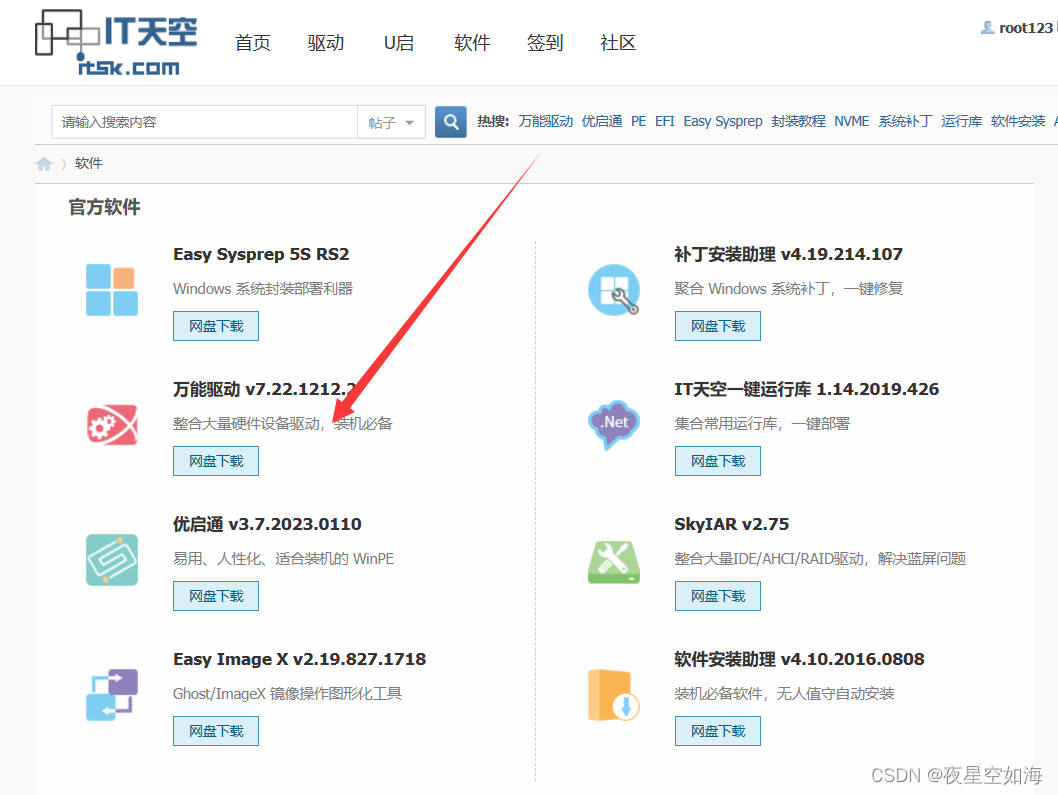Screen dimensions: 1058x795
Task: Click the NVME hot search link
Action: pos(852,121)
